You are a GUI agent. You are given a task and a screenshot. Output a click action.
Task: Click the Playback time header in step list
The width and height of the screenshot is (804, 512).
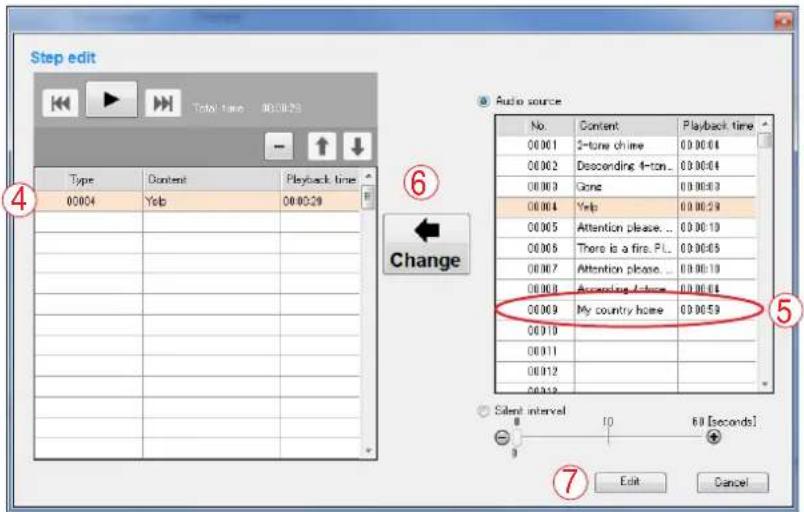pyautogui.click(x=321, y=179)
